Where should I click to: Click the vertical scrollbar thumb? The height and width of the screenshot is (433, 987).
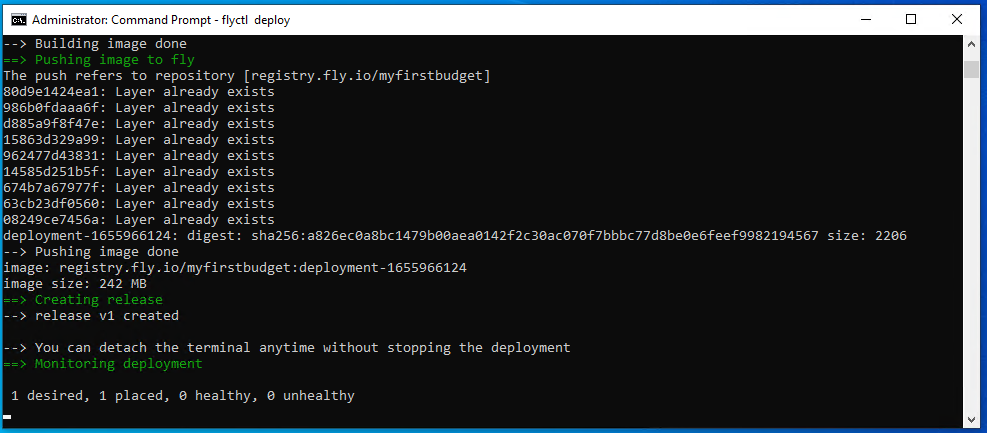click(971, 69)
